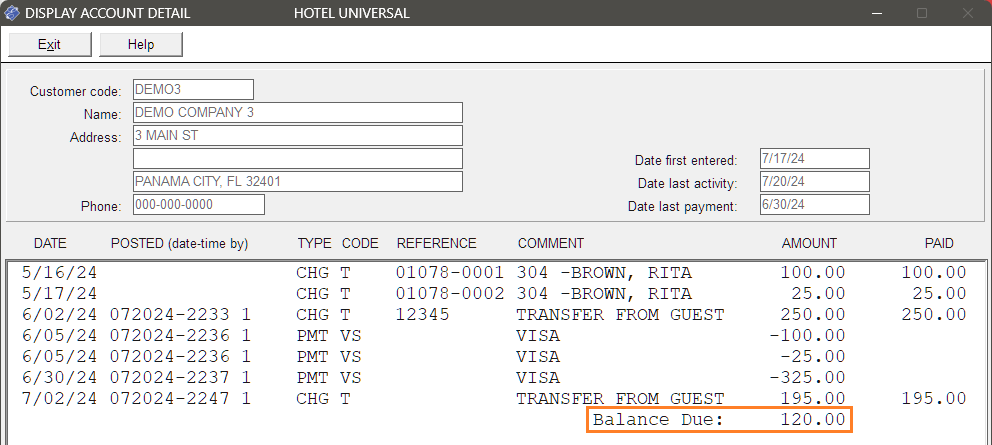Select the empty second address line field

[x=297, y=158]
